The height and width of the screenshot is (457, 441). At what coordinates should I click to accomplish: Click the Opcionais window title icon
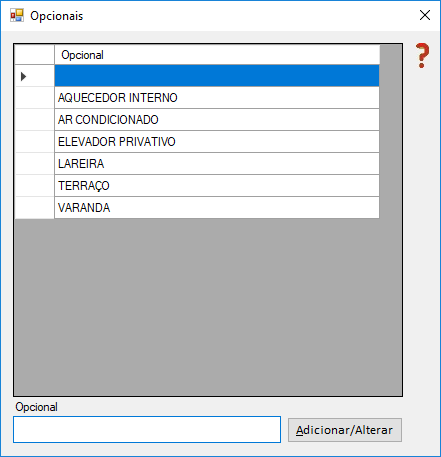tap(17, 15)
